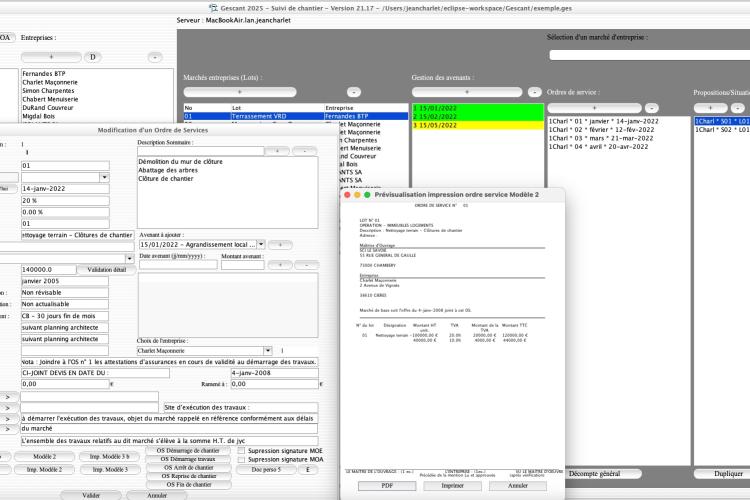Remove description line with Description Sommaire -
750x500 pixels.
click(x=305, y=151)
